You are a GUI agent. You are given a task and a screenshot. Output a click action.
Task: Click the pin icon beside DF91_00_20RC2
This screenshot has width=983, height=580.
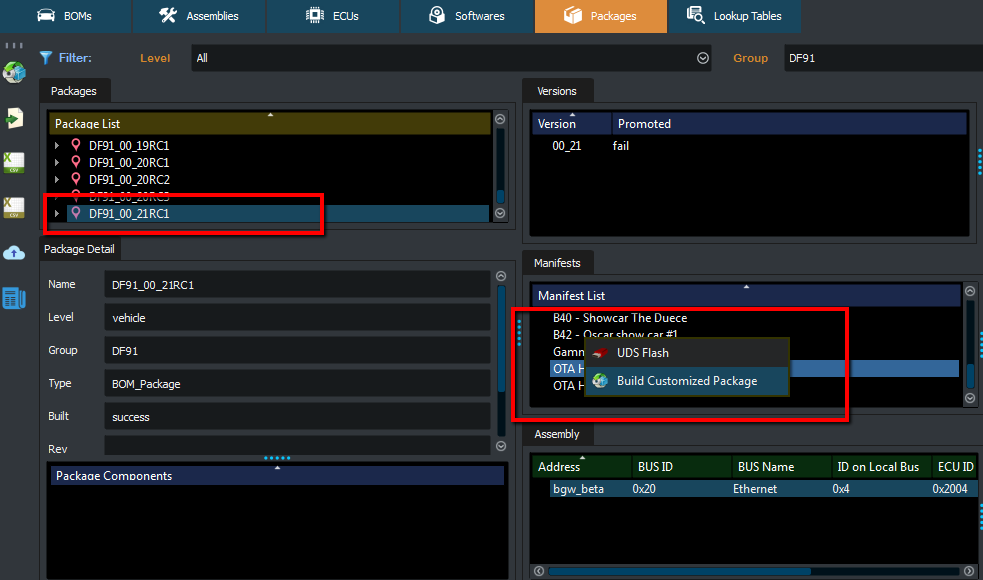point(76,179)
